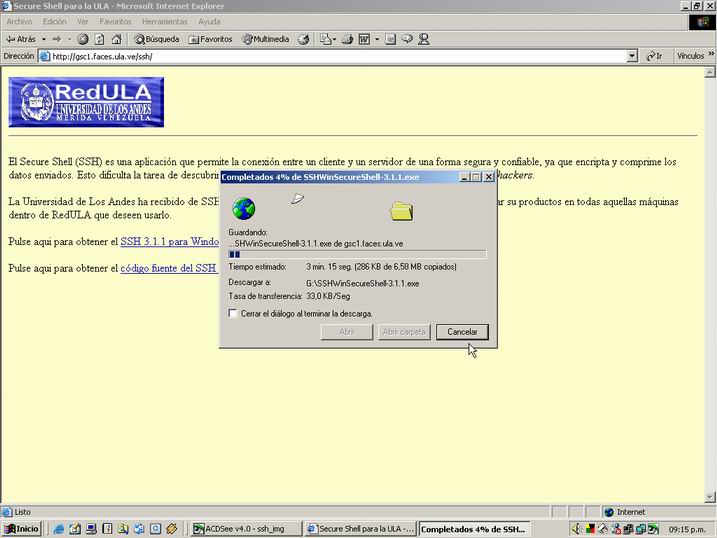Toggle 'Cerrar el diálogo al terminar' checkbox
Viewport: 717px width, 538px height.
coord(233,313)
